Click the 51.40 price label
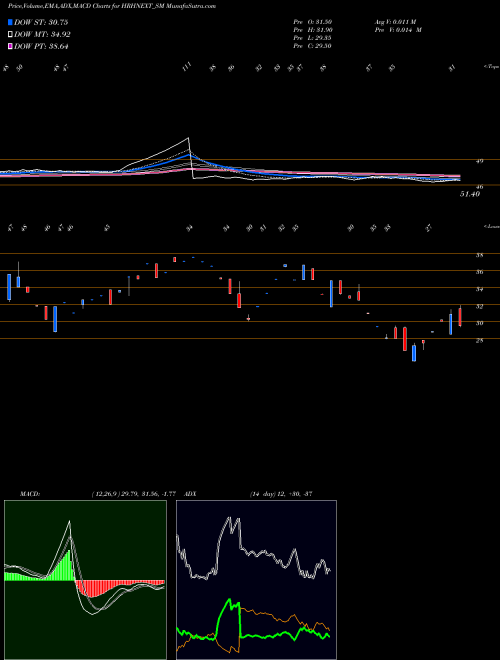Image resolution: width=500 pixels, height=660 pixels. pyautogui.click(x=470, y=194)
